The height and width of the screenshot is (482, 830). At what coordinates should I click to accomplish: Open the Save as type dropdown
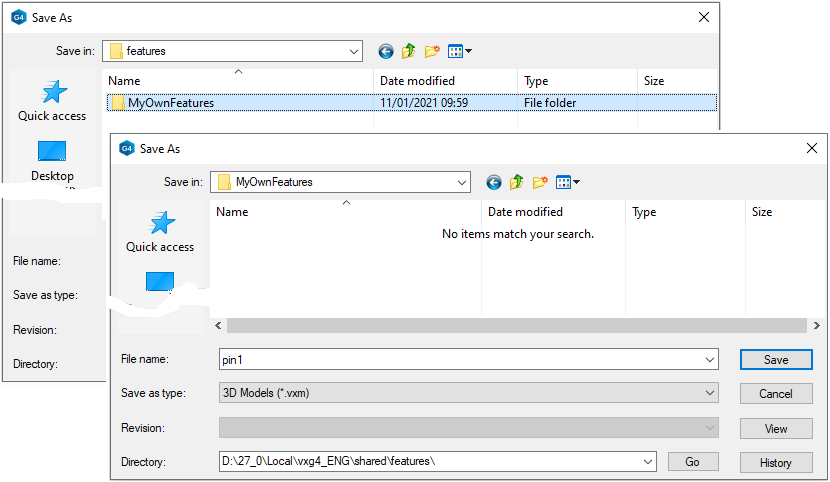[x=709, y=394]
